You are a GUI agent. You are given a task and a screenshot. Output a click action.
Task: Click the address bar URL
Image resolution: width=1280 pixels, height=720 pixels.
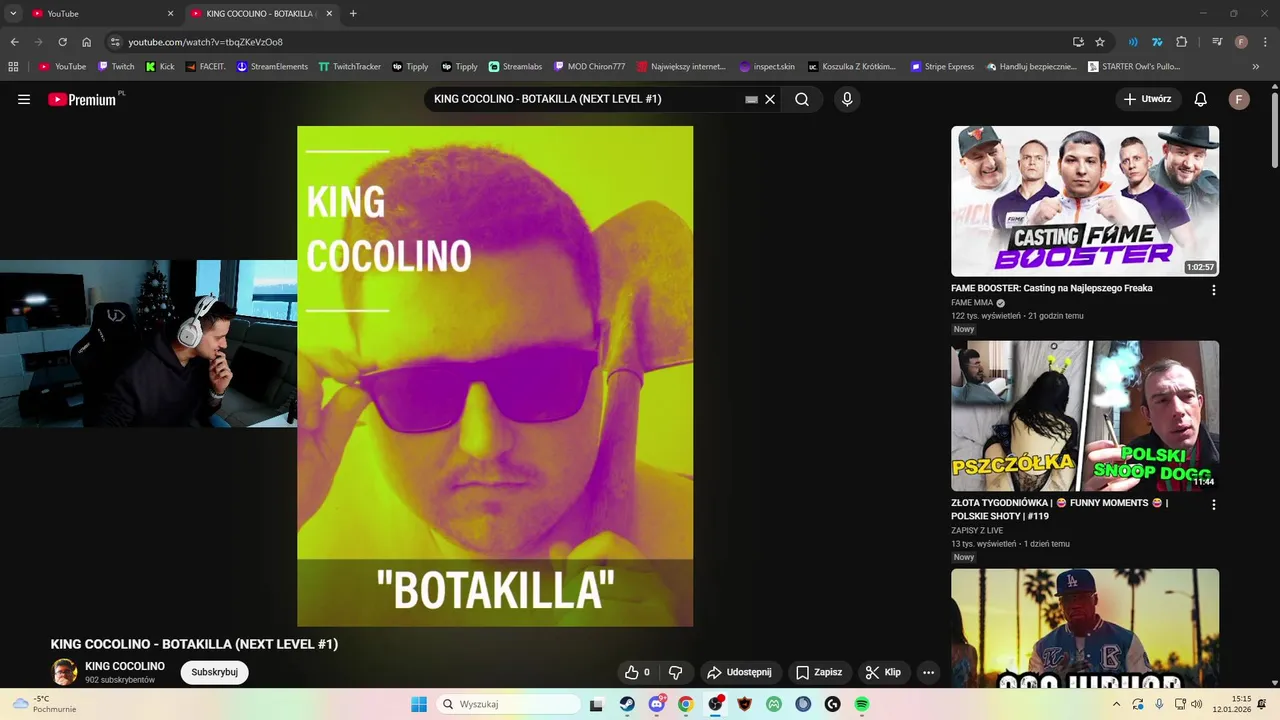pyautogui.click(x=206, y=42)
